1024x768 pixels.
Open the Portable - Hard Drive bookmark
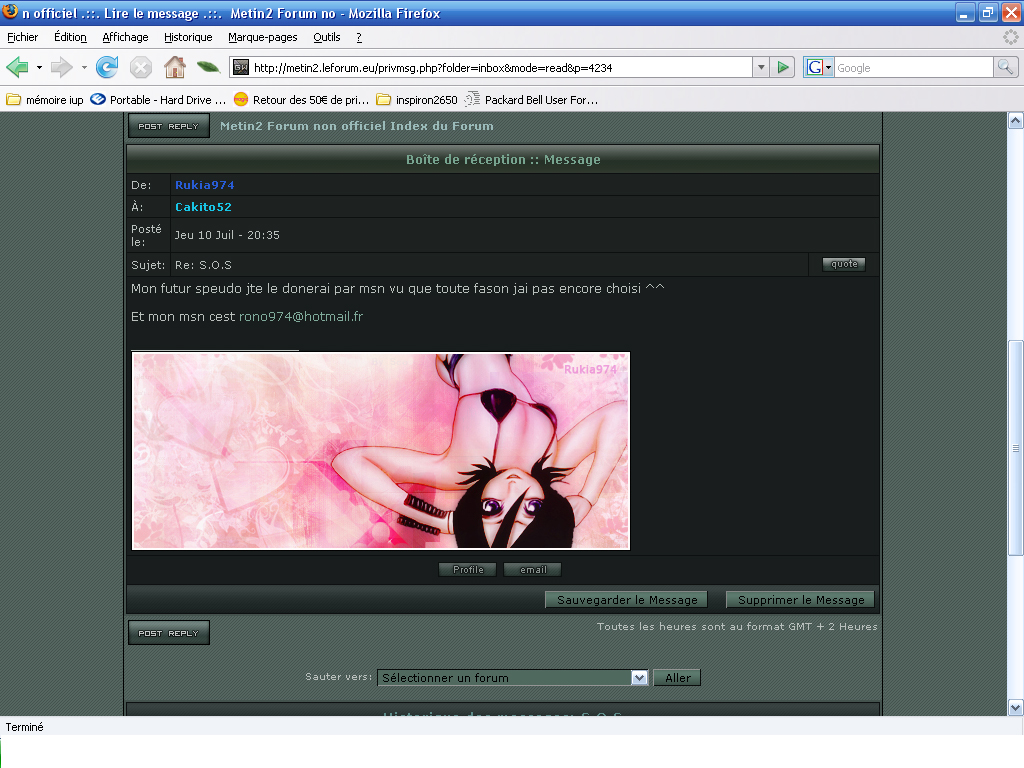pyautogui.click(x=158, y=100)
